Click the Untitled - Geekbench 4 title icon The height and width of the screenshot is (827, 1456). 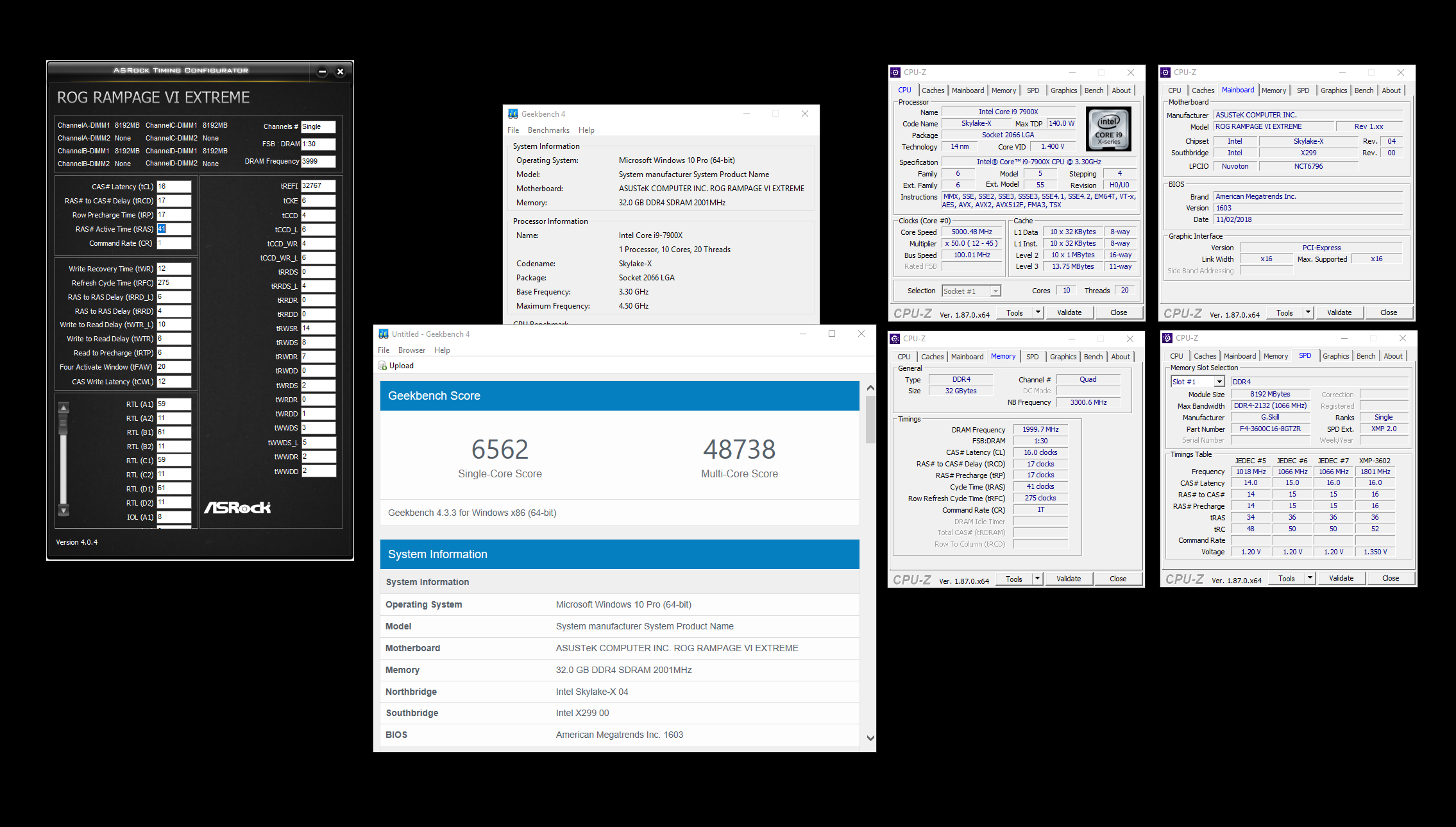point(384,334)
